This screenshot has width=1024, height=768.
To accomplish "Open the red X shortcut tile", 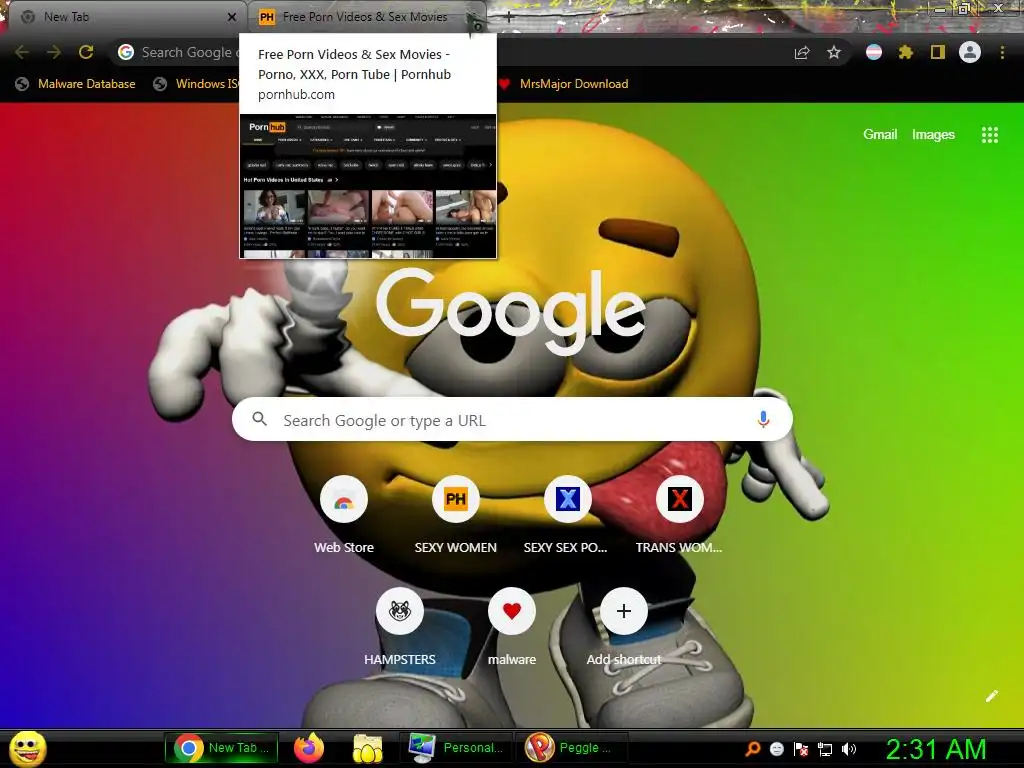I will pos(679,514).
